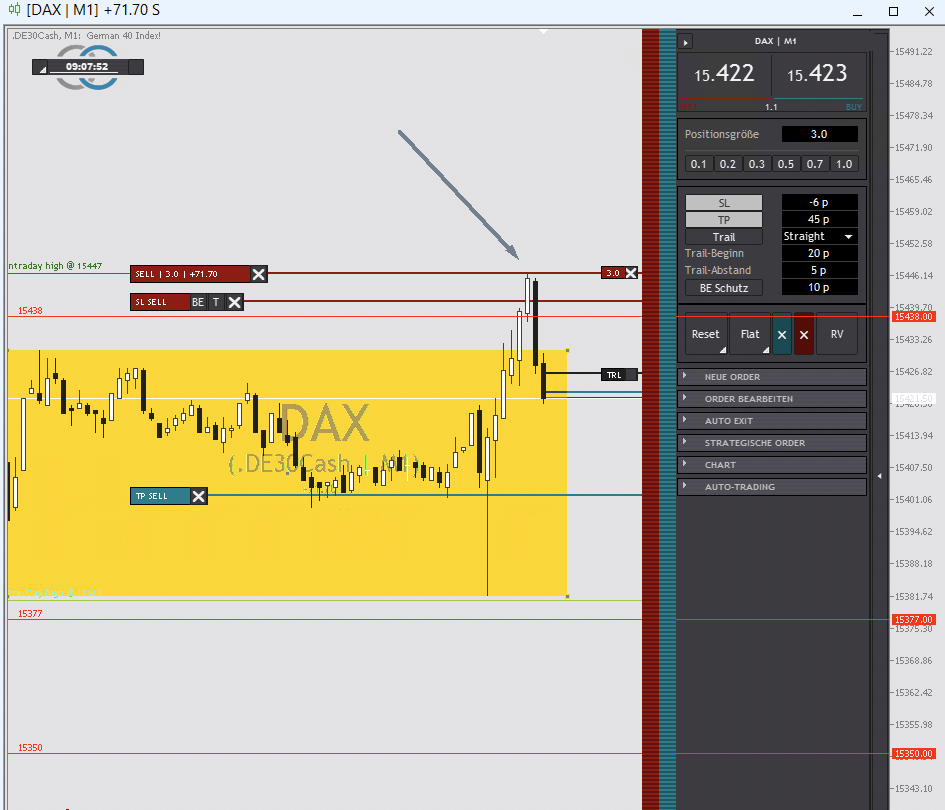Close the SELL 3.0 position with its X

[259, 274]
